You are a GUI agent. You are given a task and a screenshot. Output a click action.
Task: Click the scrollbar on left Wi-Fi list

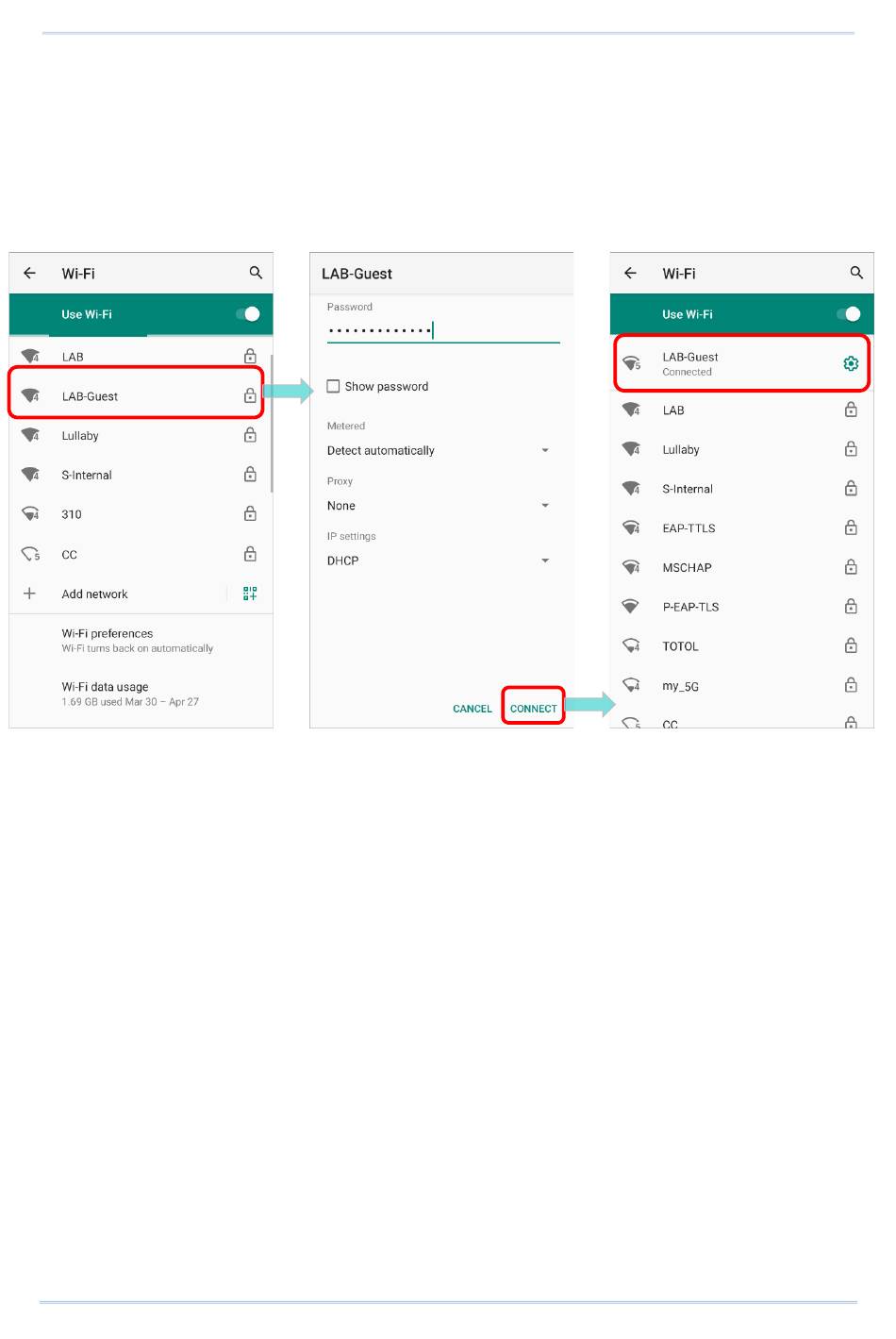pyautogui.click(x=272, y=423)
